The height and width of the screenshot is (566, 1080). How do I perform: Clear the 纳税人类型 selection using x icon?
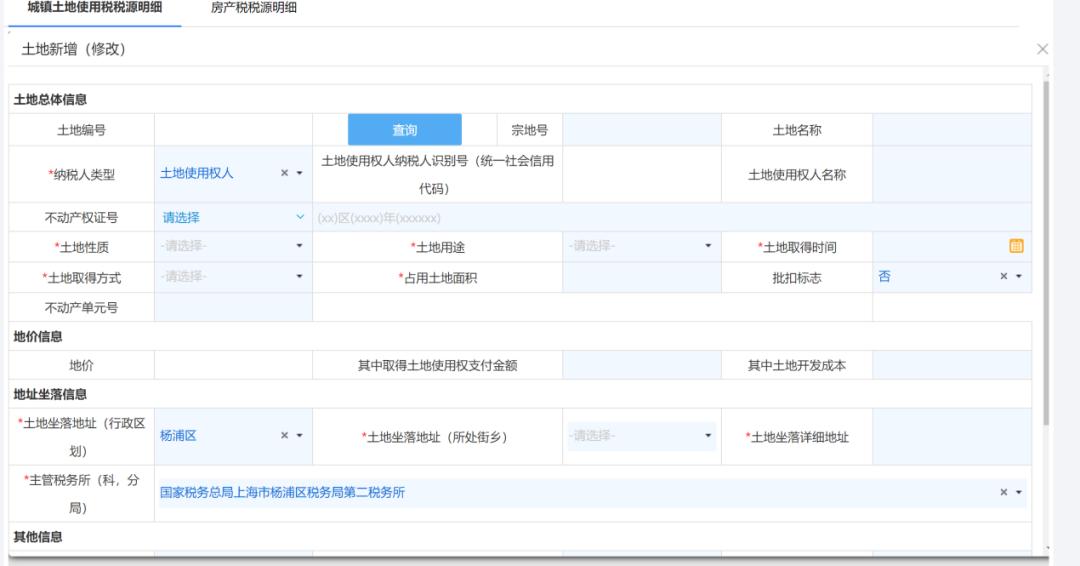tap(284, 174)
